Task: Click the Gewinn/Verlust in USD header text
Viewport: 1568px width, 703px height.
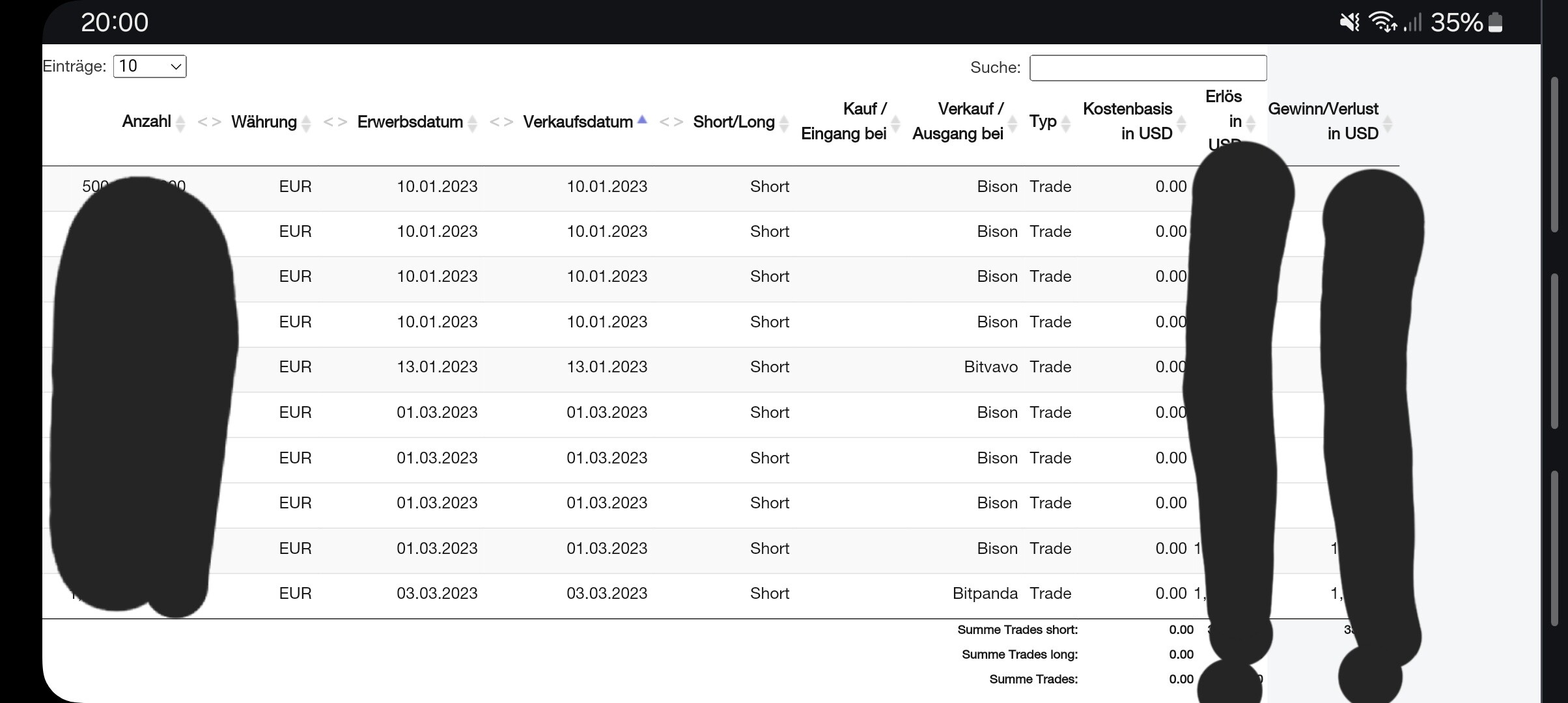Action: 1323,121
